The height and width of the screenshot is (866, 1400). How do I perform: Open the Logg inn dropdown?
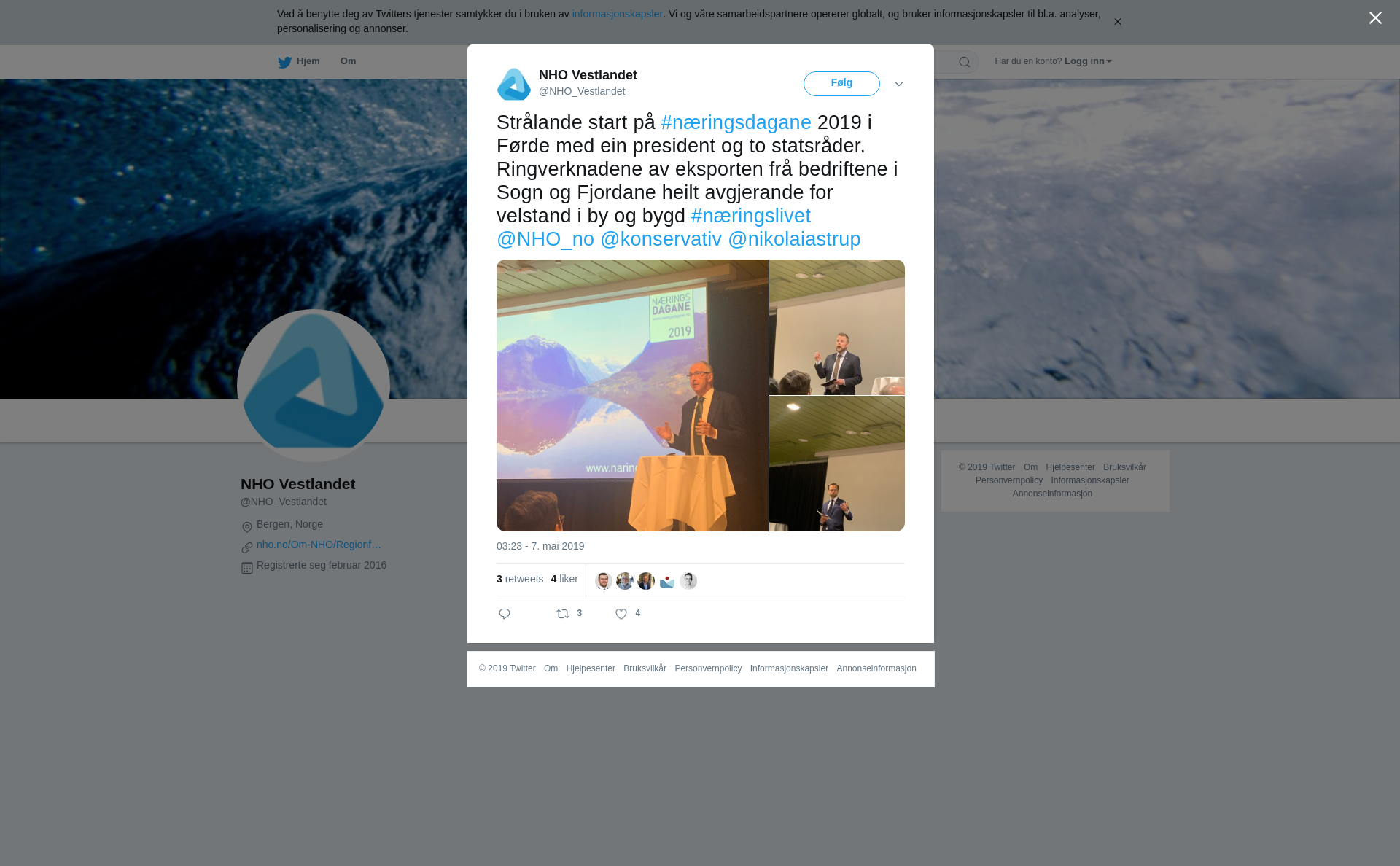point(1088,61)
